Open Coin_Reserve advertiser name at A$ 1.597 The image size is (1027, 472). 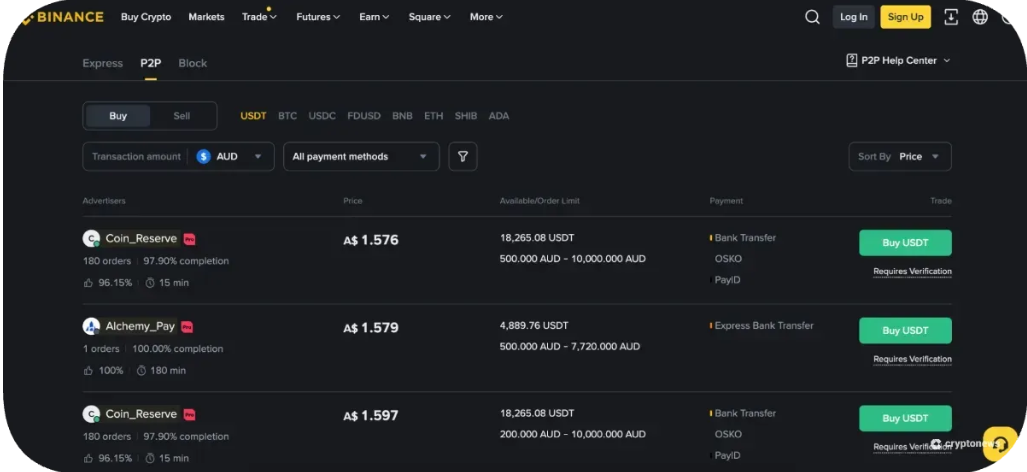tap(141, 414)
